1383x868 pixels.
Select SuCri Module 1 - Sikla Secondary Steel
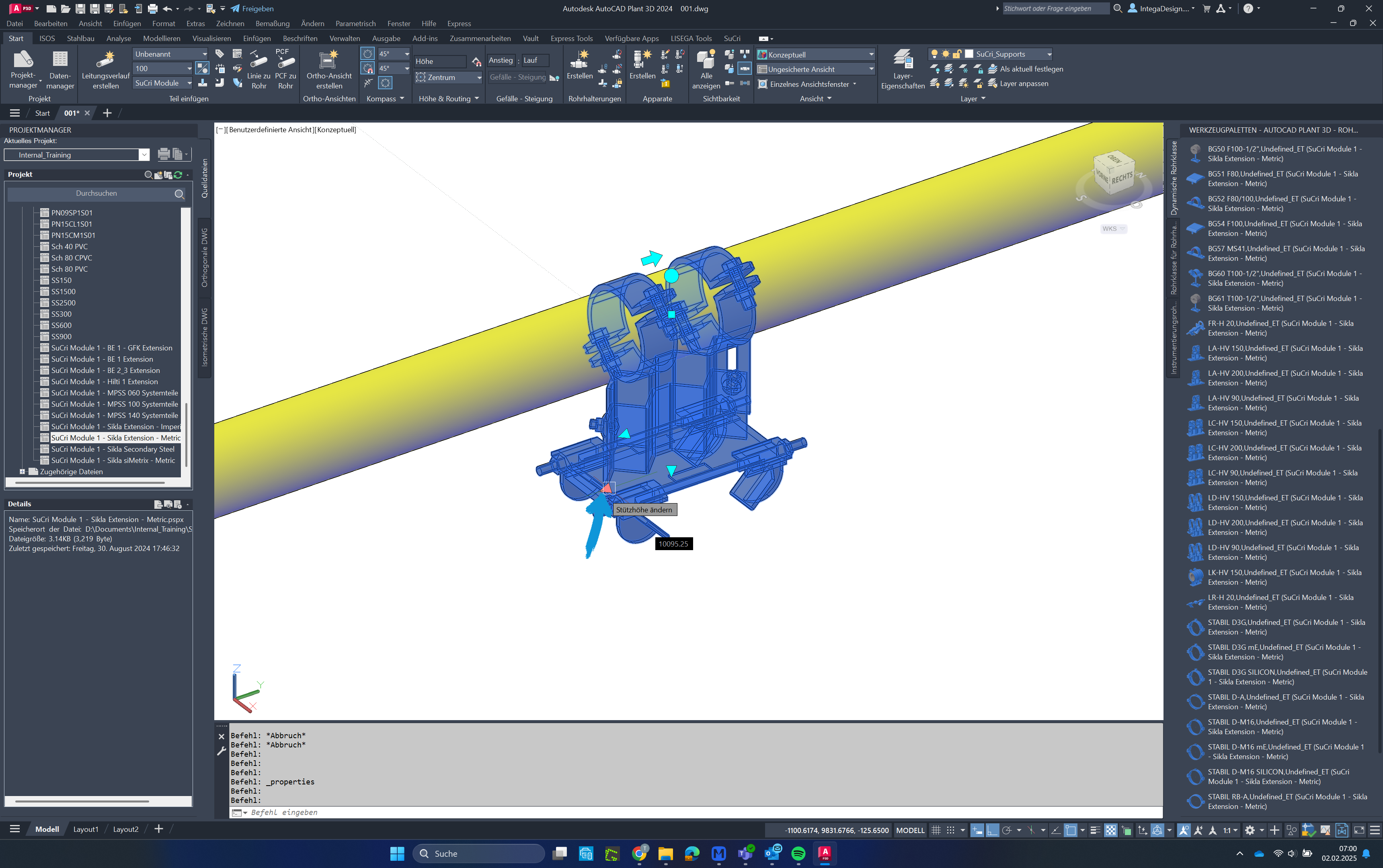[113, 450]
